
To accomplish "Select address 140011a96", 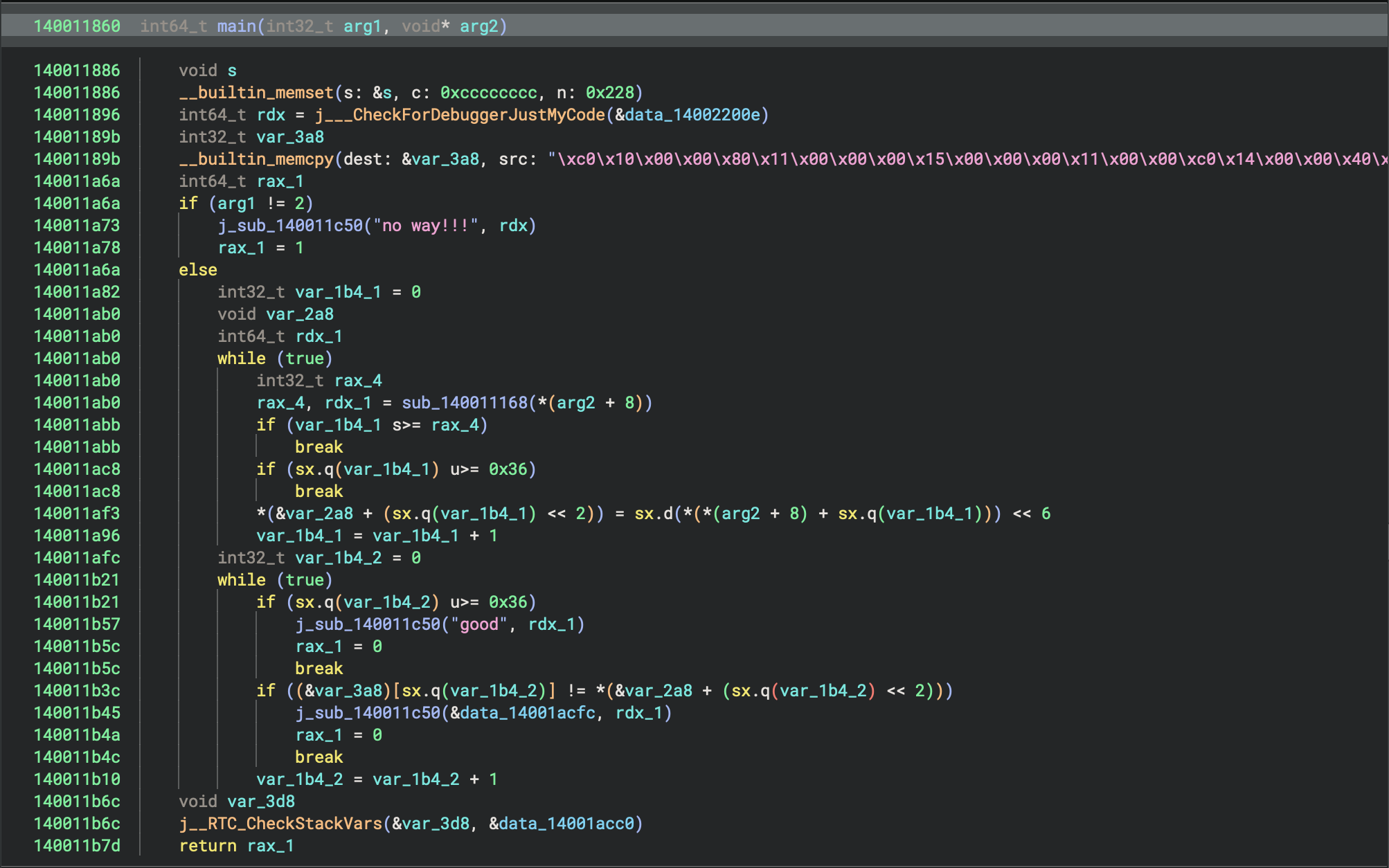I will (77, 536).
